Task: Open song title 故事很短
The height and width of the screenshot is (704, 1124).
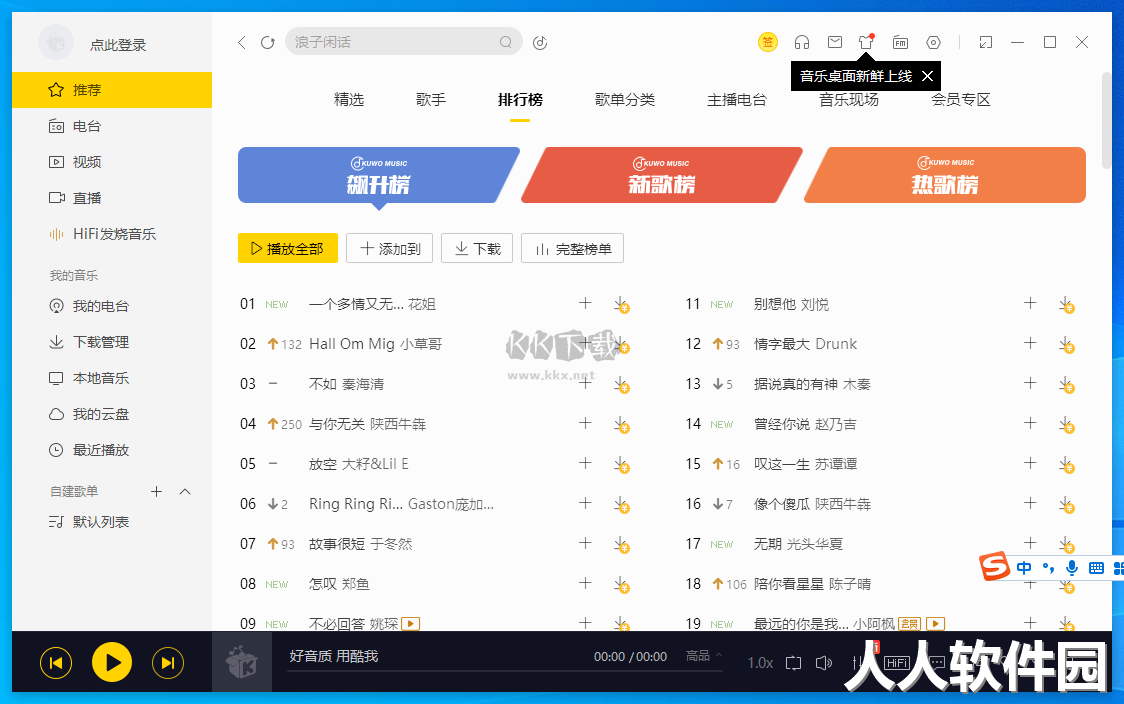Action: 337,544
